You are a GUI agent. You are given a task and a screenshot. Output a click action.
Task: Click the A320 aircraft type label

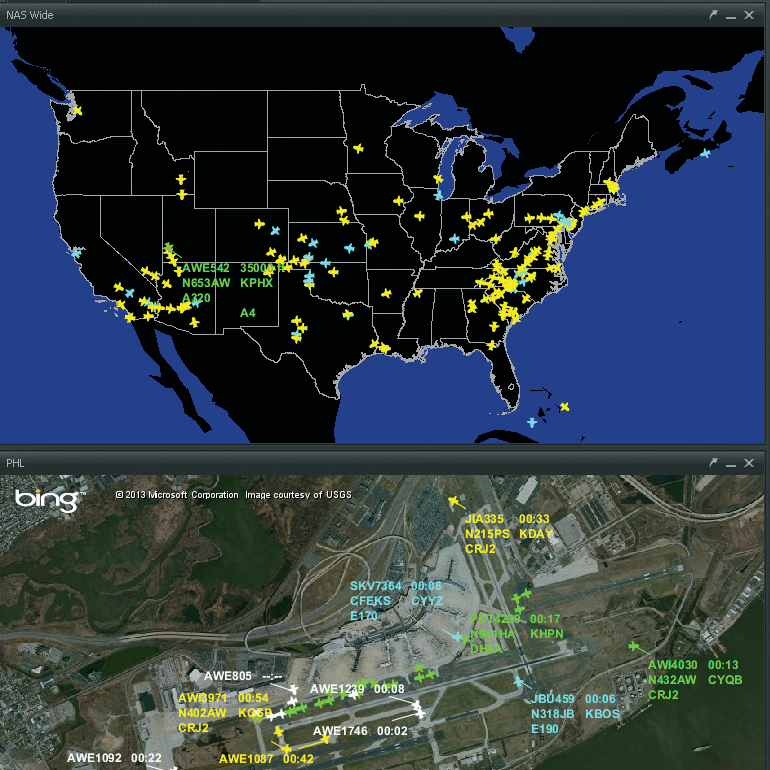coord(196,298)
